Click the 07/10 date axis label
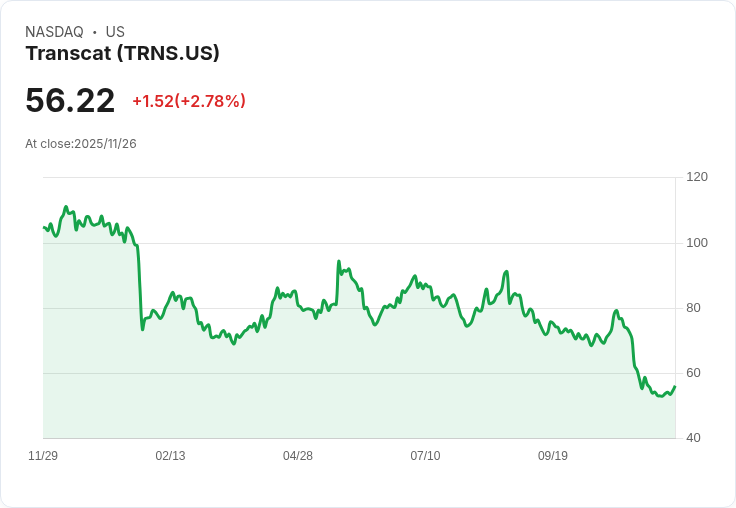This screenshot has width=736, height=508. pyautogui.click(x=425, y=456)
